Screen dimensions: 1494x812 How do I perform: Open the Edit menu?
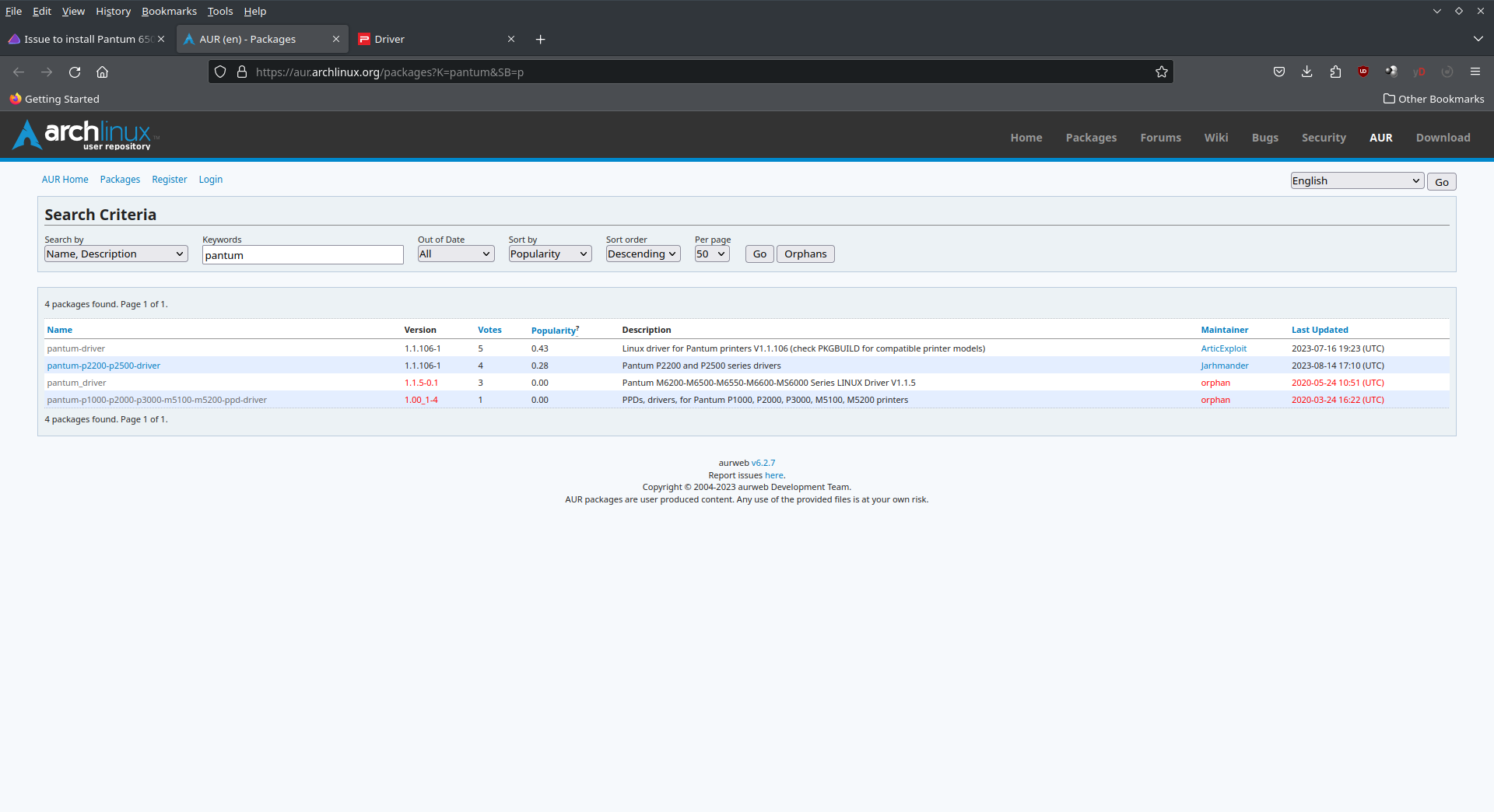[x=41, y=11]
